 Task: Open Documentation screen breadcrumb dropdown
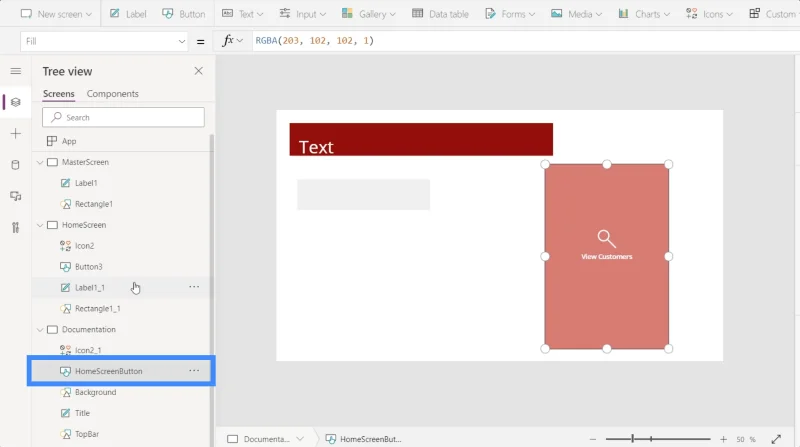[300, 439]
